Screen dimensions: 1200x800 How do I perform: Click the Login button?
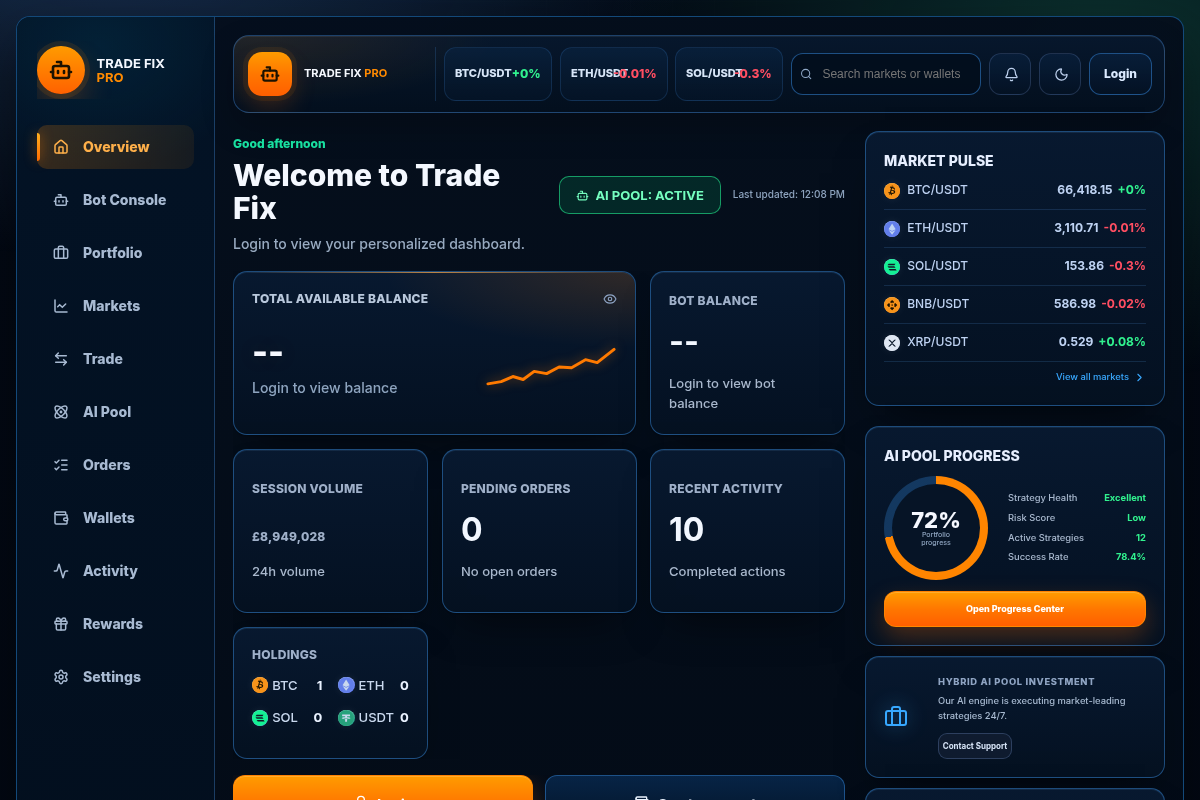[1120, 74]
